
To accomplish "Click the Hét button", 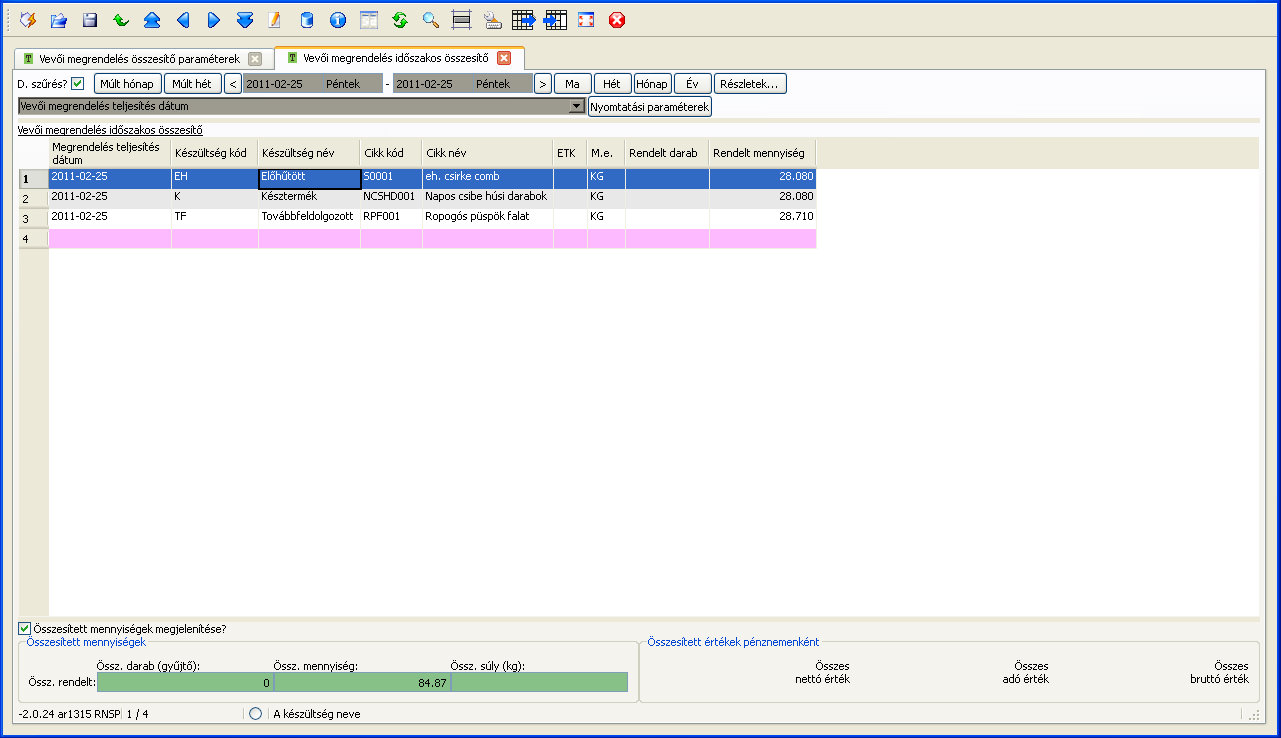I will [613, 84].
